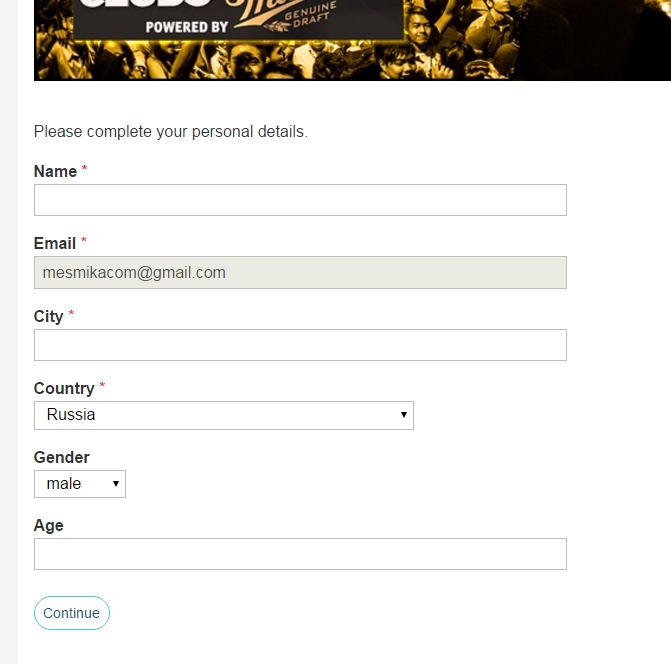The image size is (671, 664).
Task: Click the City field label
Action: pyautogui.click(x=48, y=317)
